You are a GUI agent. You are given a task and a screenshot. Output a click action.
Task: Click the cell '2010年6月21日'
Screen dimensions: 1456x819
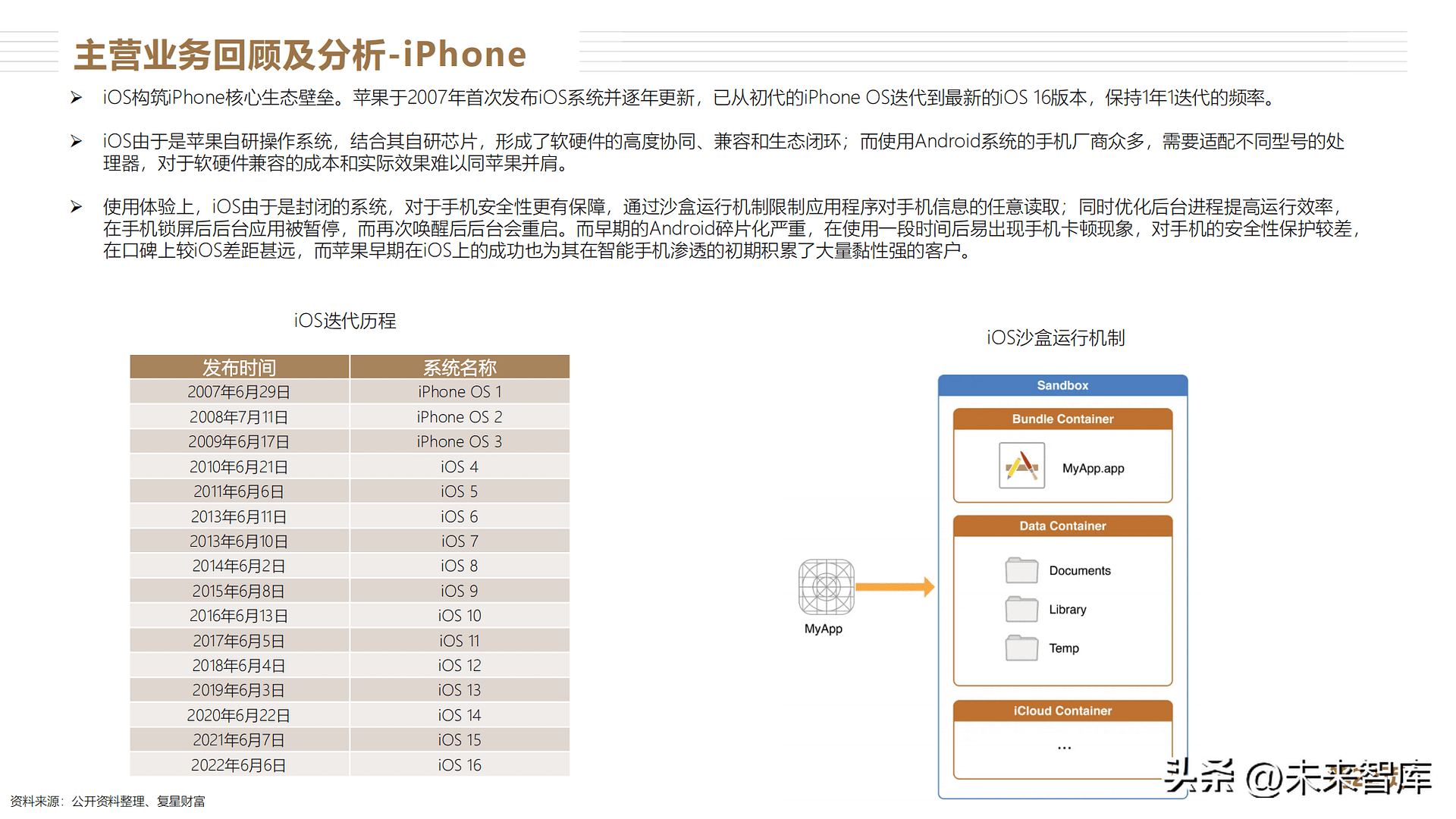[240, 466]
